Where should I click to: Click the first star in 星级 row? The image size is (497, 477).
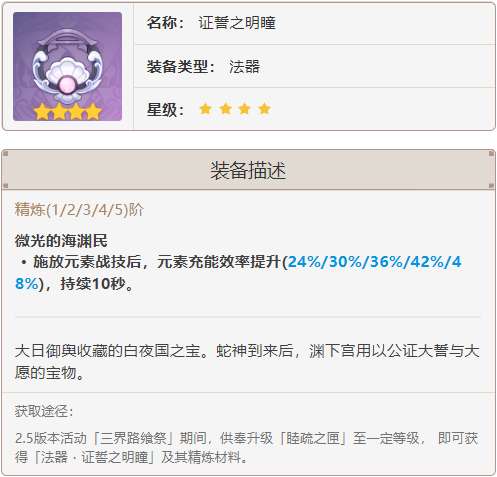pos(205,109)
